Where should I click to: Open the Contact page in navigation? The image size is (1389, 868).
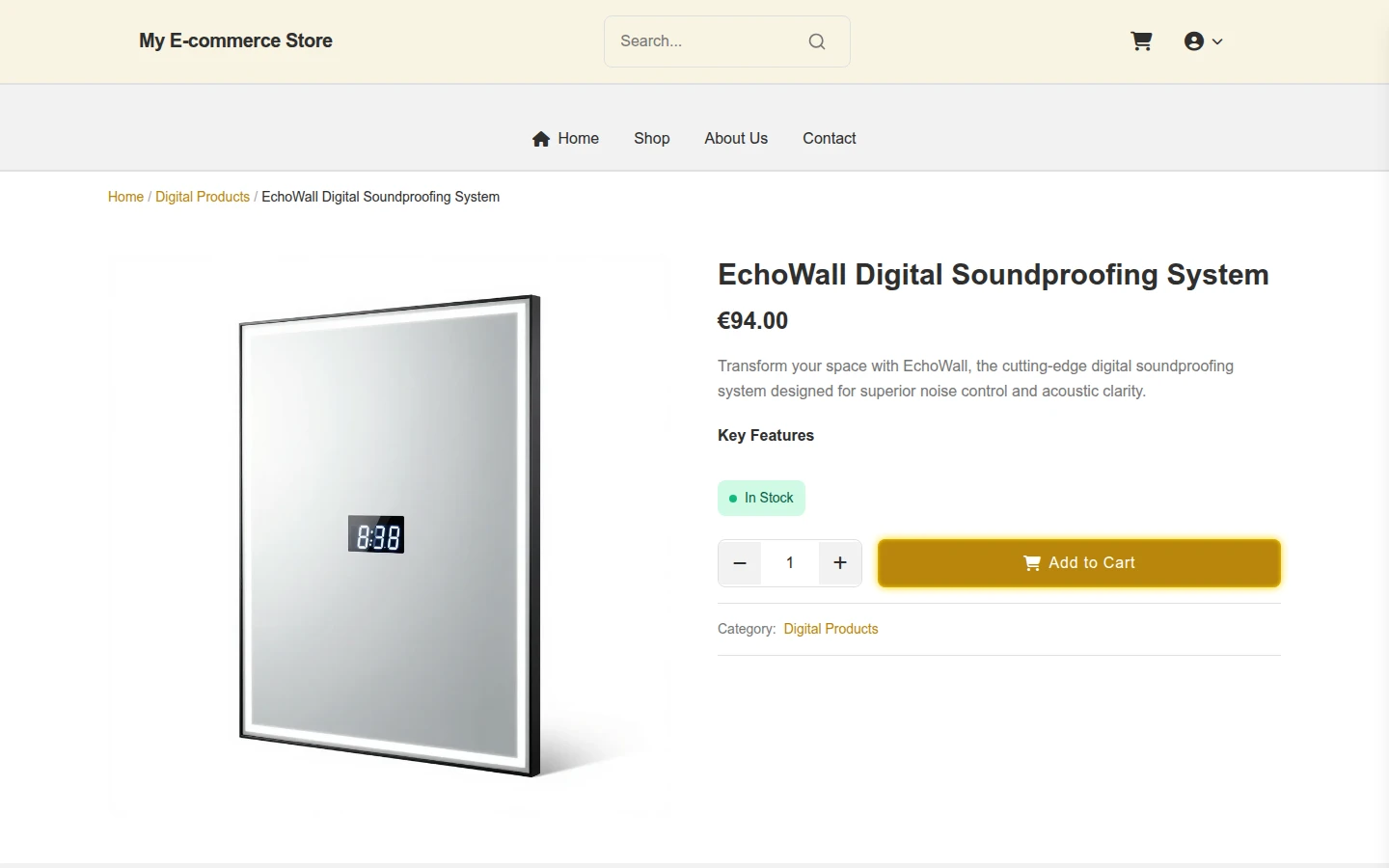click(830, 139)
